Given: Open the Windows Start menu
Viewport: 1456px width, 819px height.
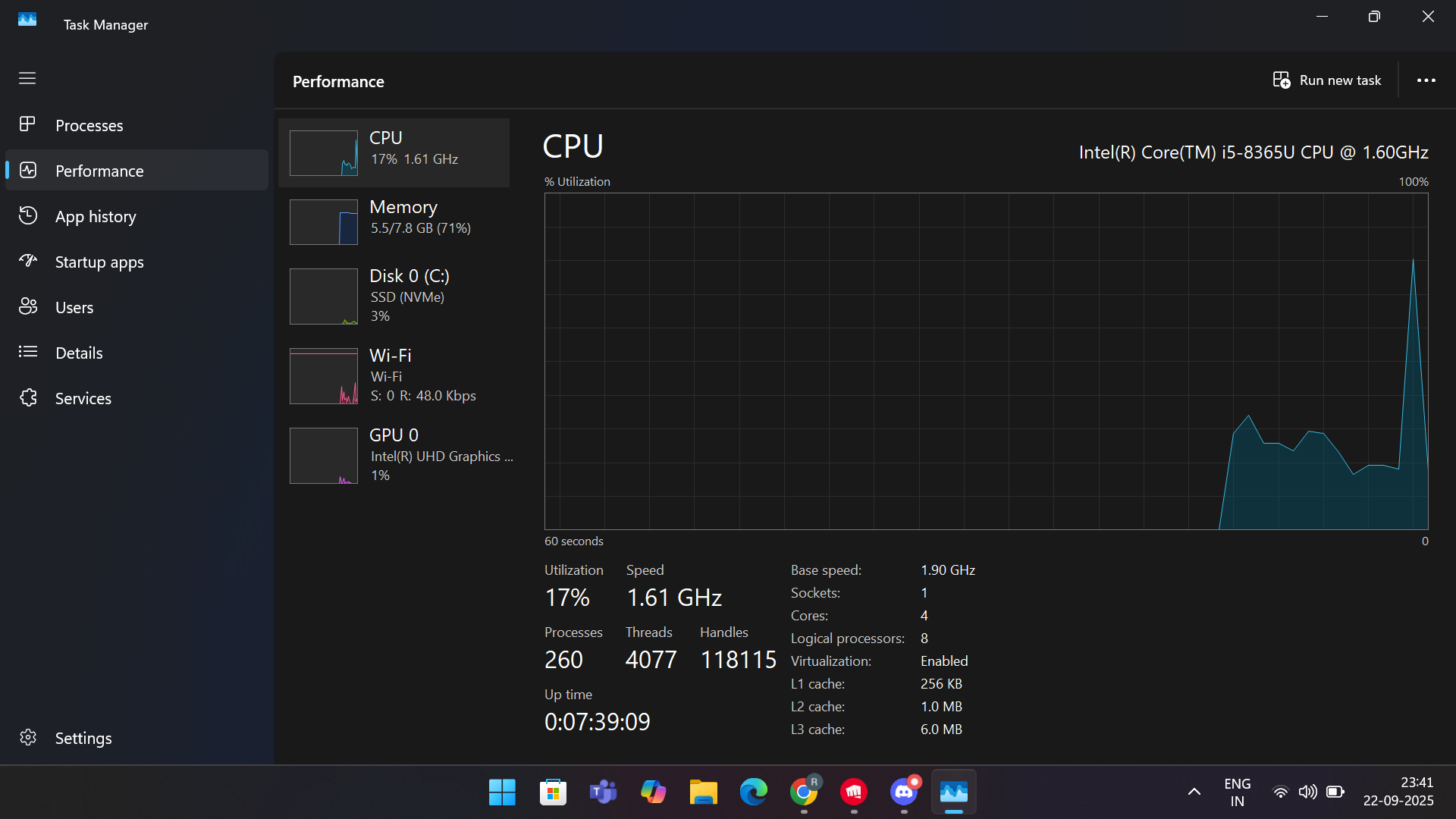Looking at the screenshot, I should click(502, 792).
